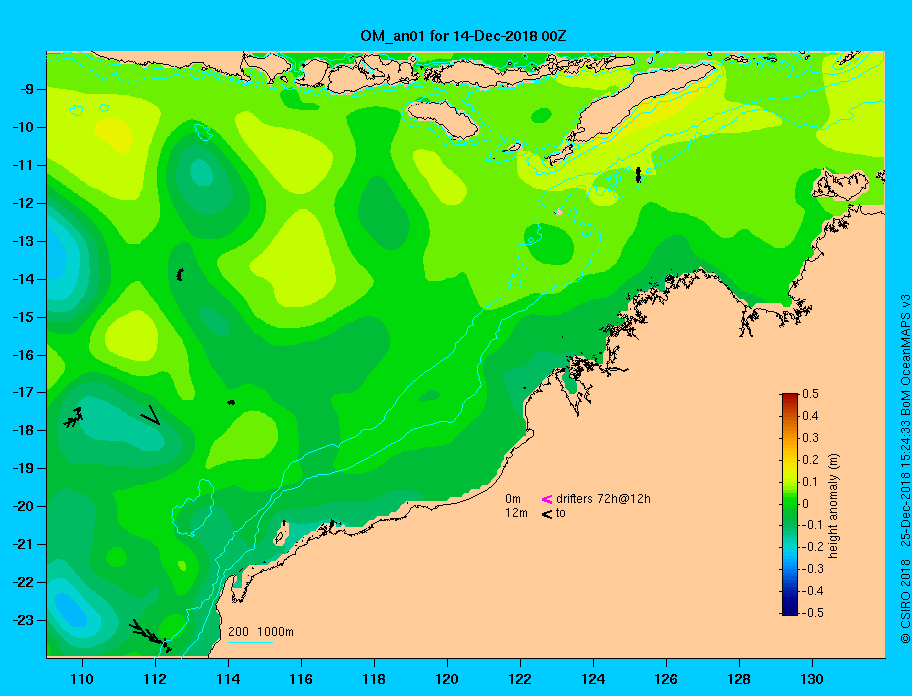Click the -0.2 colorbar tick label
Viewport: 912px width, 696px height.
tap(813, 547)
